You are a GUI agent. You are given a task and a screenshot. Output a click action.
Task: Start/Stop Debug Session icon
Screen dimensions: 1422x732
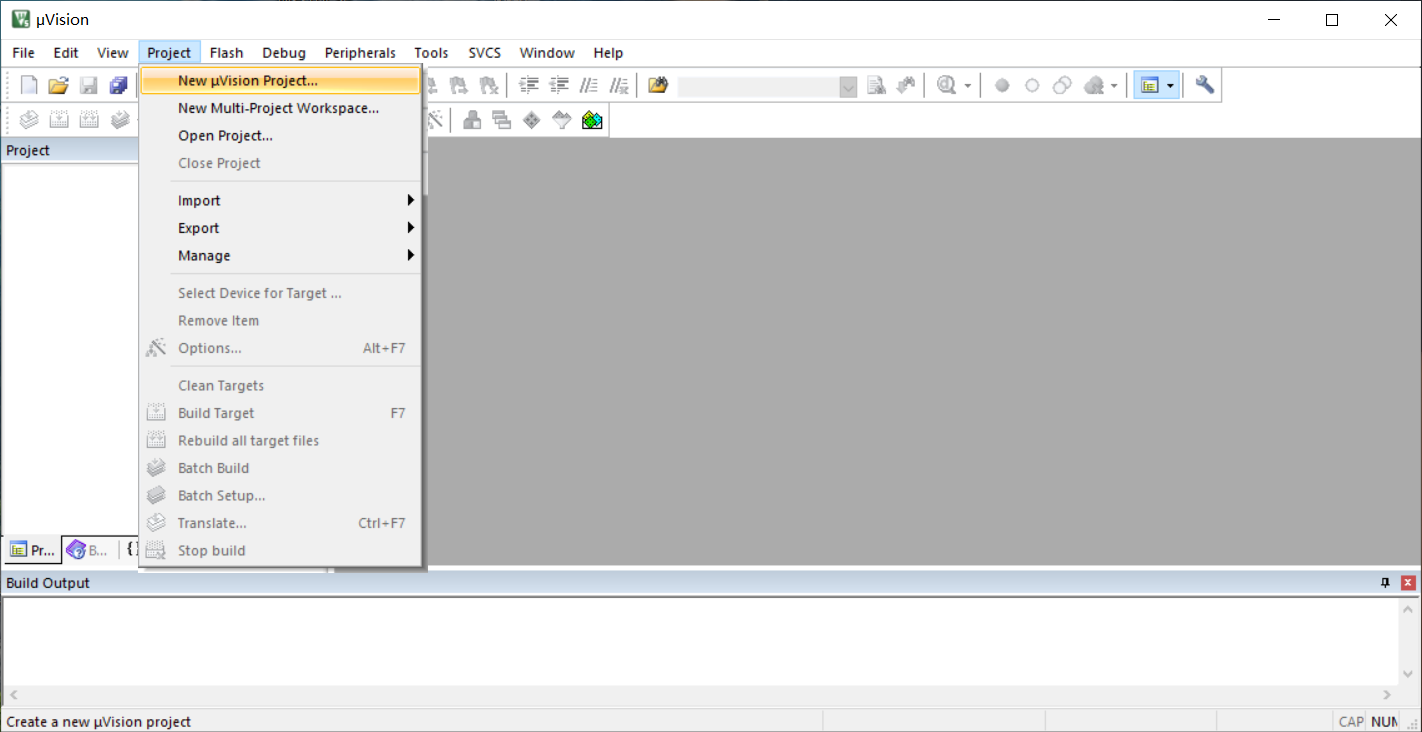click(x=946, y=86)
